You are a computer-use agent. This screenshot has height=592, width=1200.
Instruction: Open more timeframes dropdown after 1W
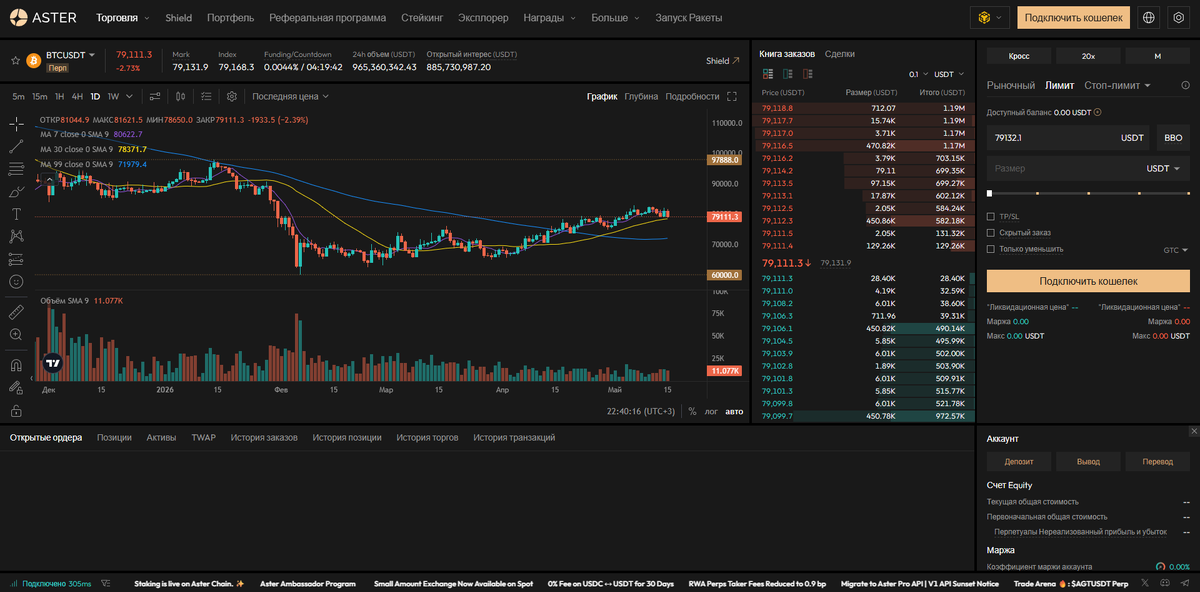point(130,97)
